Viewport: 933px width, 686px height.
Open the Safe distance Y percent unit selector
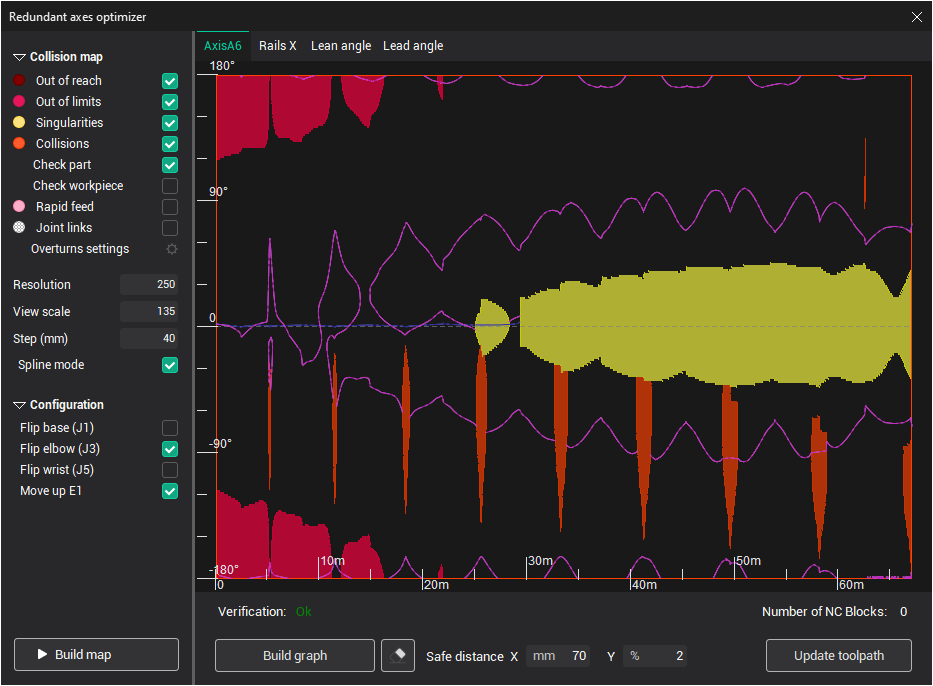pyautogui.click(x=635, y=656)
